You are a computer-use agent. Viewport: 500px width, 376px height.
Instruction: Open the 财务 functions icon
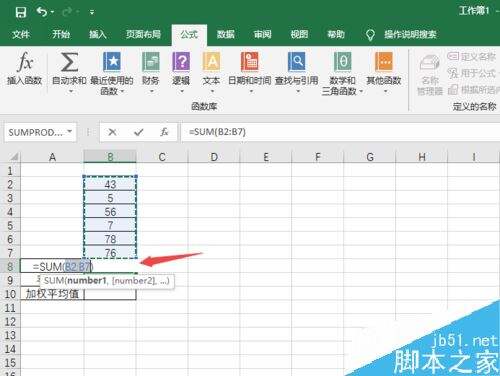pos(151,62)
